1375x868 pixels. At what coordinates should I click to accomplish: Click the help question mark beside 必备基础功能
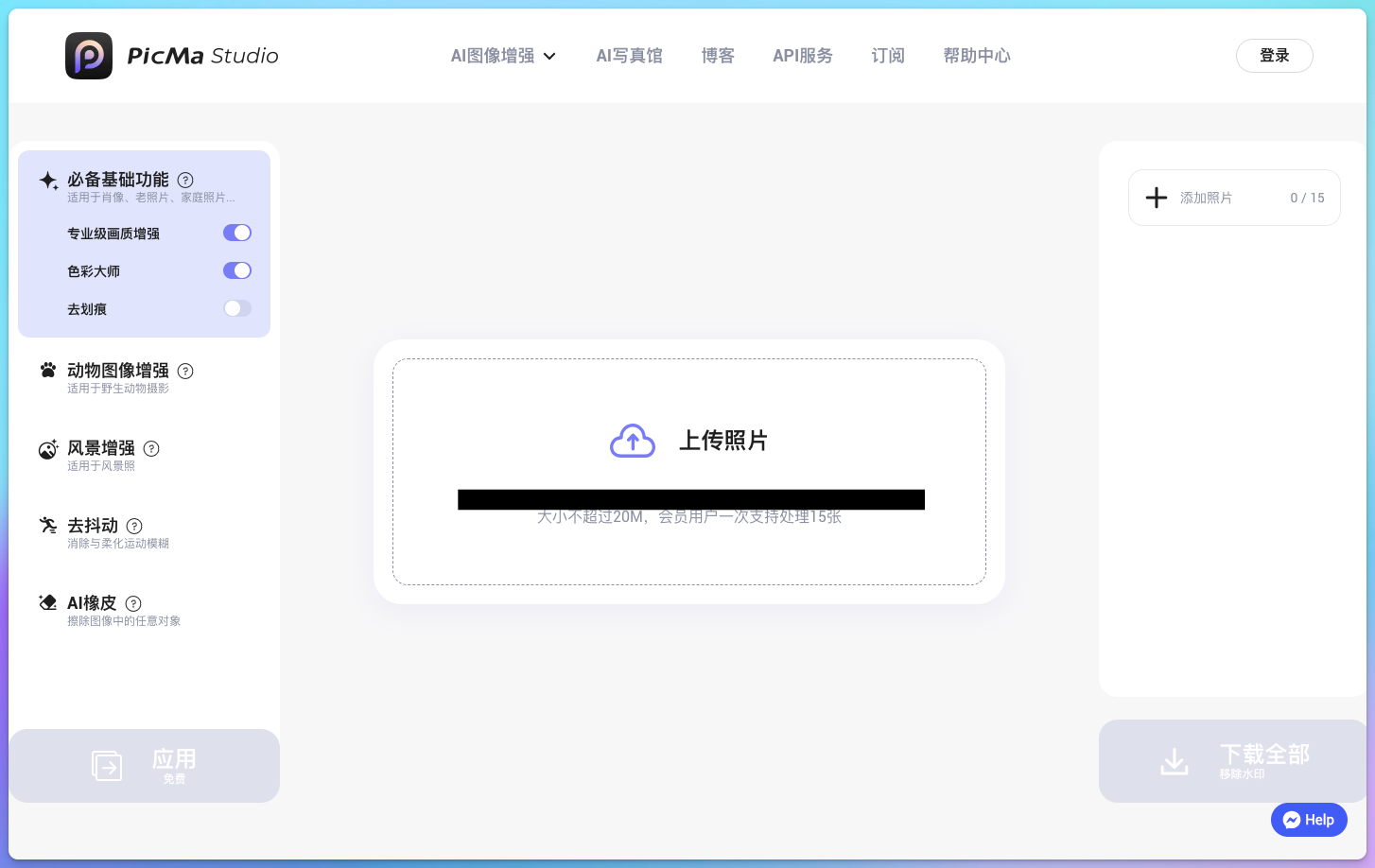click(x=185, y=180)
